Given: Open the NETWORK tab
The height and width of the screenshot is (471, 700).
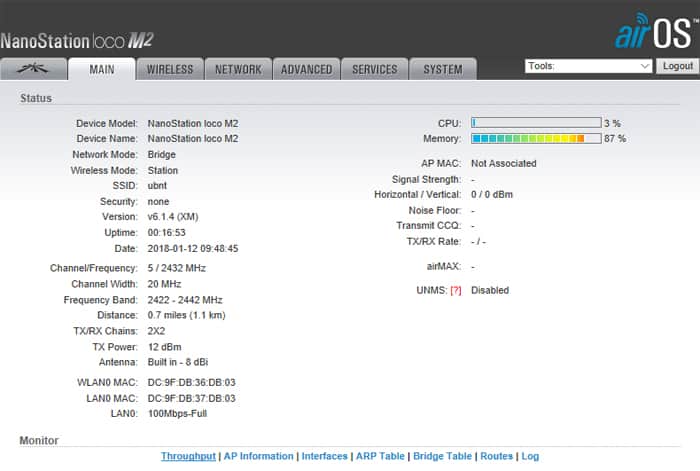Looking at the screenshot, I should pos(238,69).
